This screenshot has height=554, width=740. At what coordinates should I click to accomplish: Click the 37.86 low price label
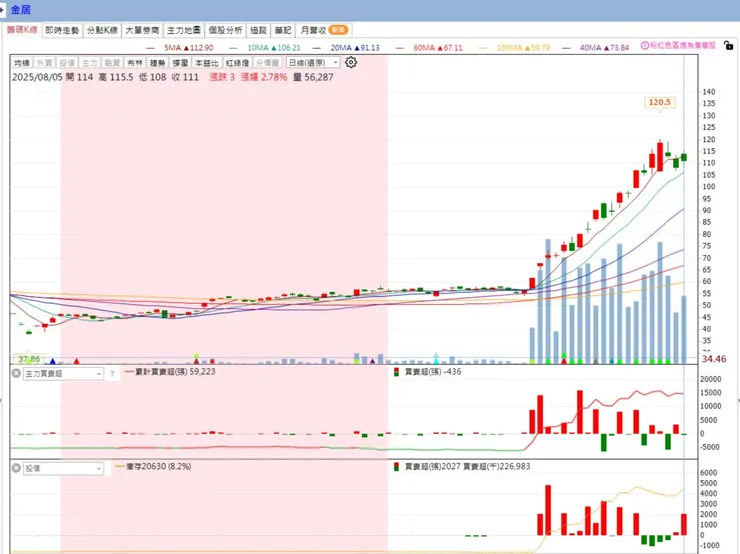[x=29, y=359]
